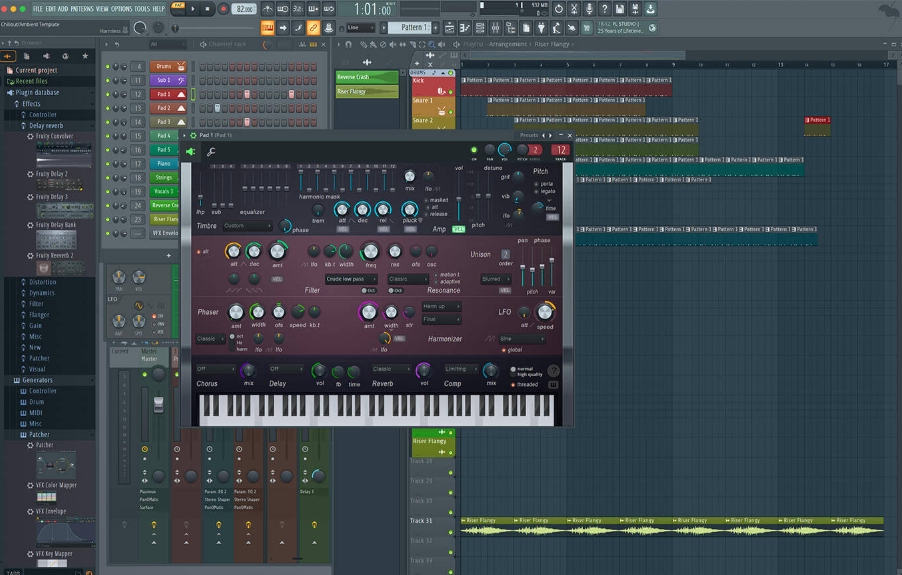This screenshot has width=902, height=575.
Task: Enable the porta option under Pitch
Action: click(544, 184)
